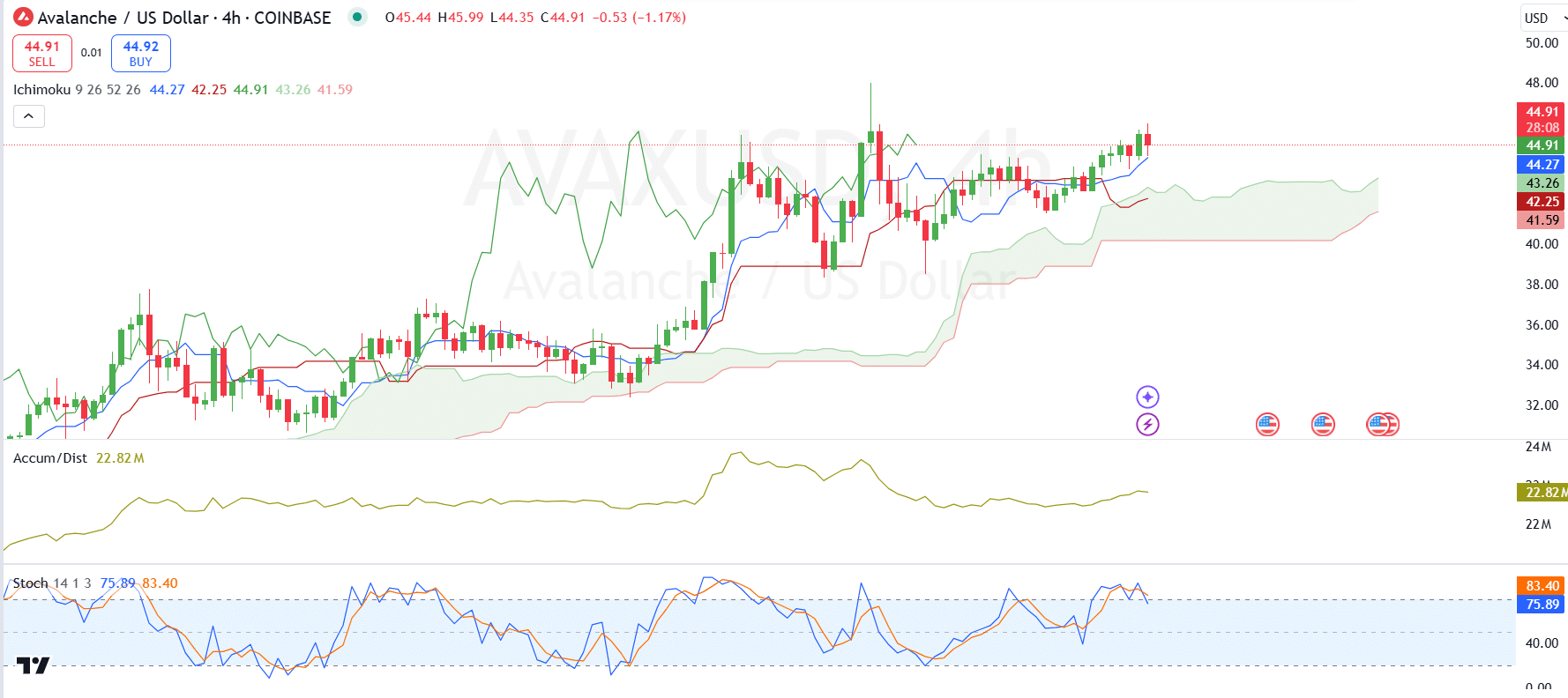Collapse the indicator legend with the chevron
Viewport: 1568px width, 698px height.
pos(28,116)
